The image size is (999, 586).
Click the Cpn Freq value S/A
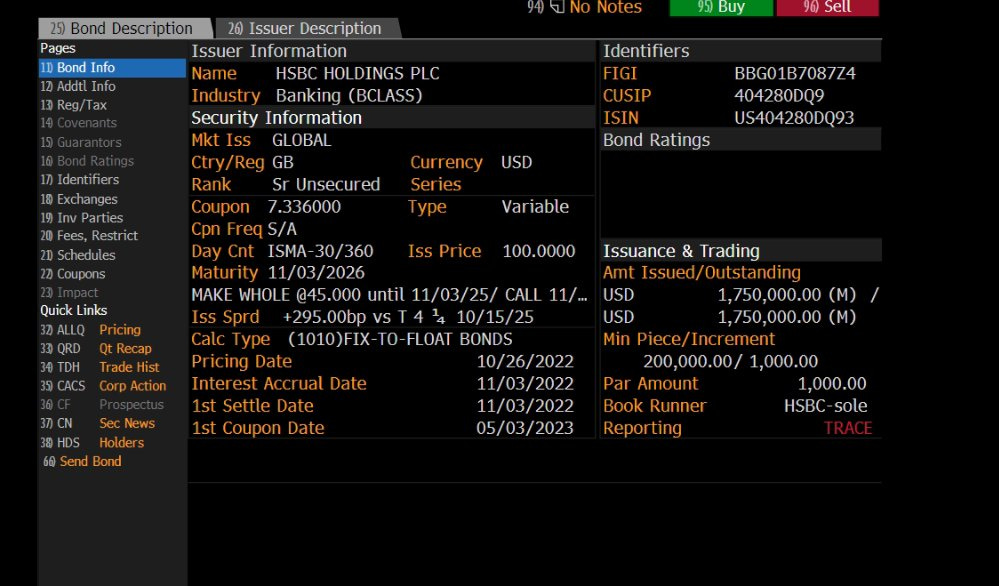282,229
